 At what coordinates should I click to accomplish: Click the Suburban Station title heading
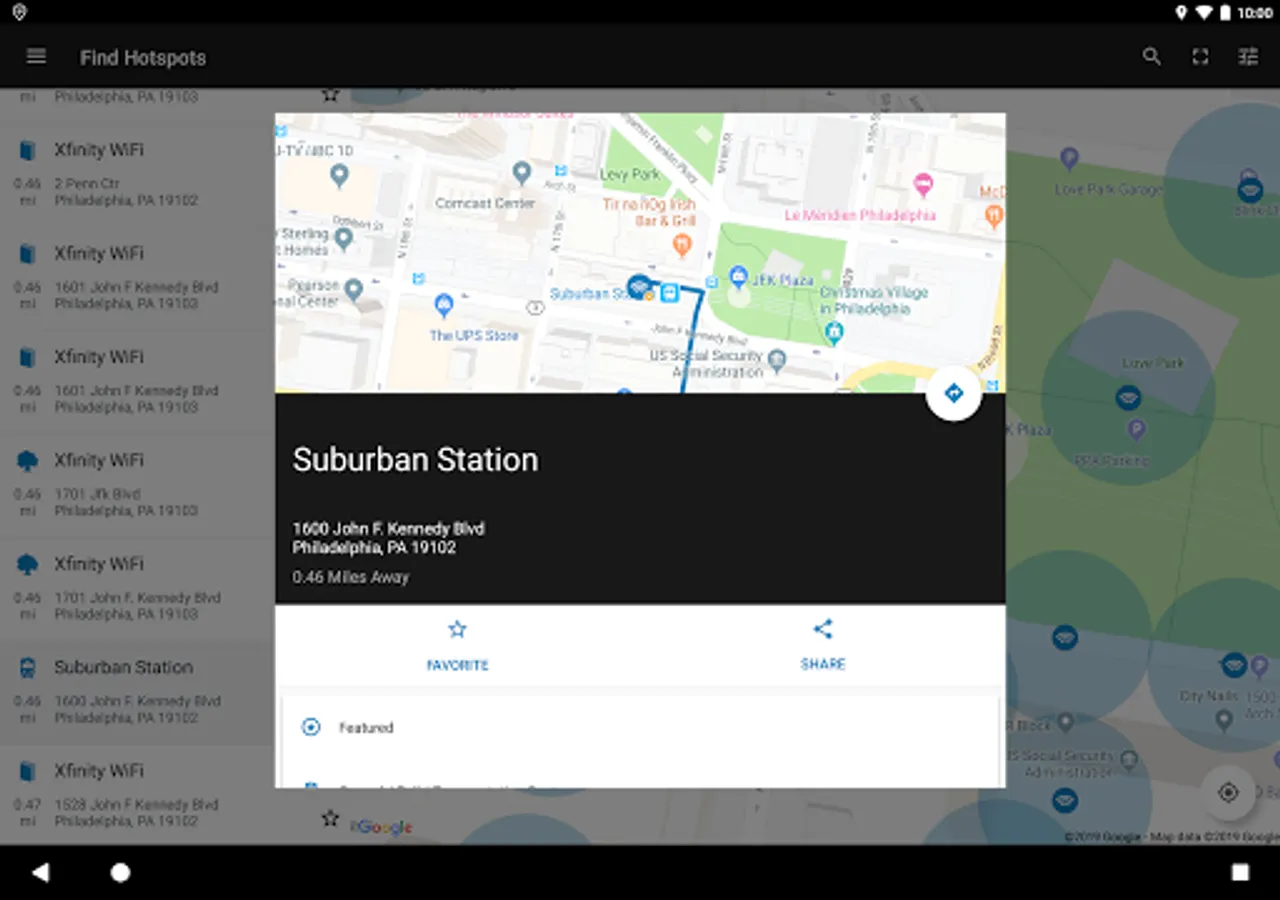click(415, 460)
